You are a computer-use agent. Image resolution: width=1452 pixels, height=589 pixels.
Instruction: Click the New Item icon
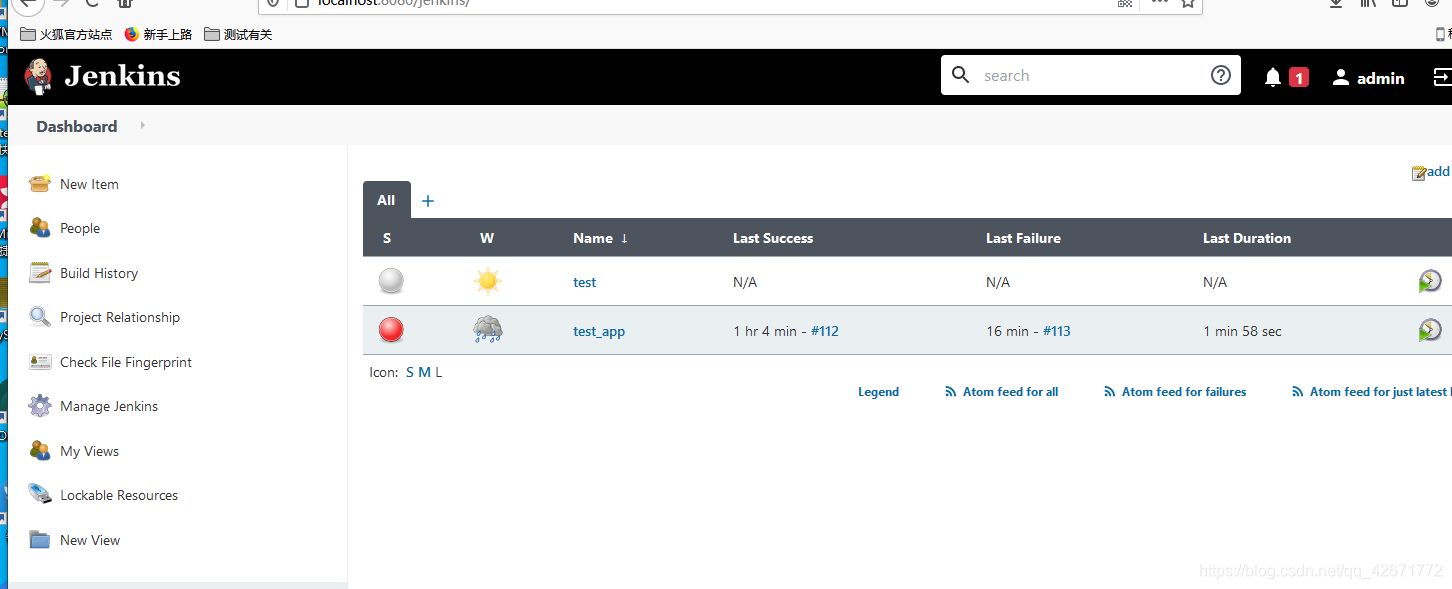pyautogui.click(x=40, y=183)
